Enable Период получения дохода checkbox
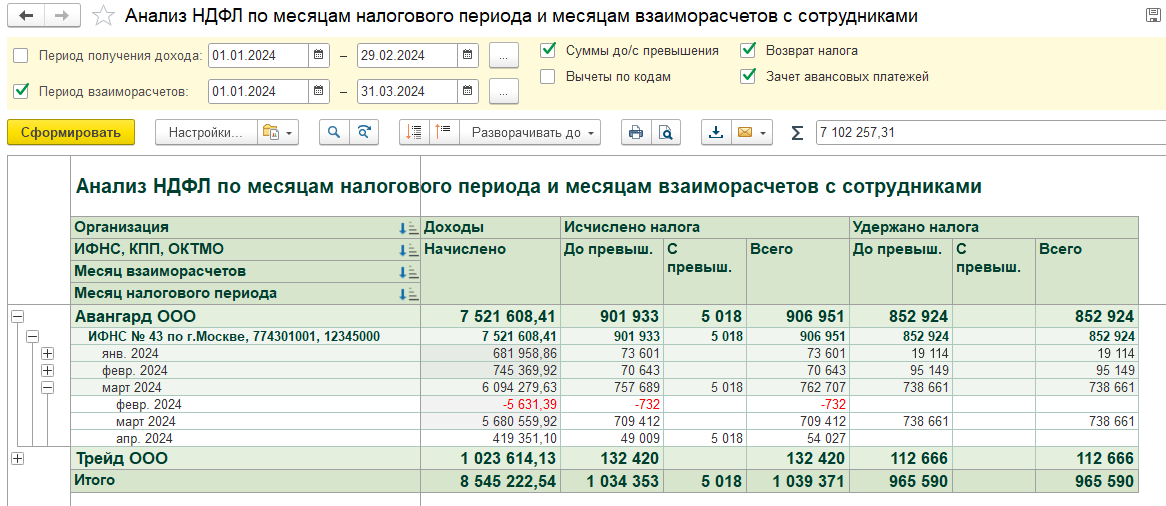This screenshot has height=506, width=1166. [x=21, y=56]
